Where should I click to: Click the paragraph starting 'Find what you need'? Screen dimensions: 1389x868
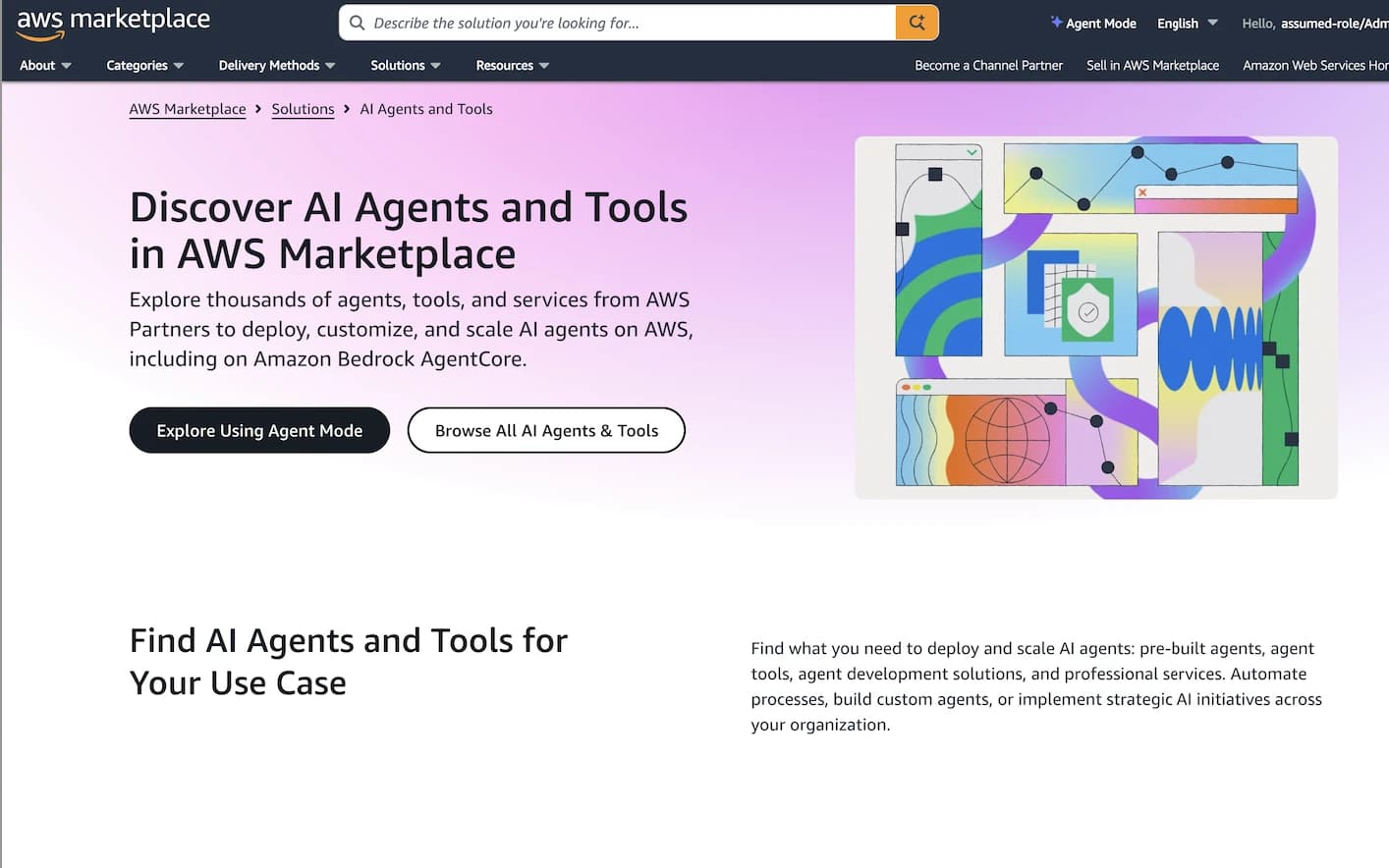(1036, 686)
